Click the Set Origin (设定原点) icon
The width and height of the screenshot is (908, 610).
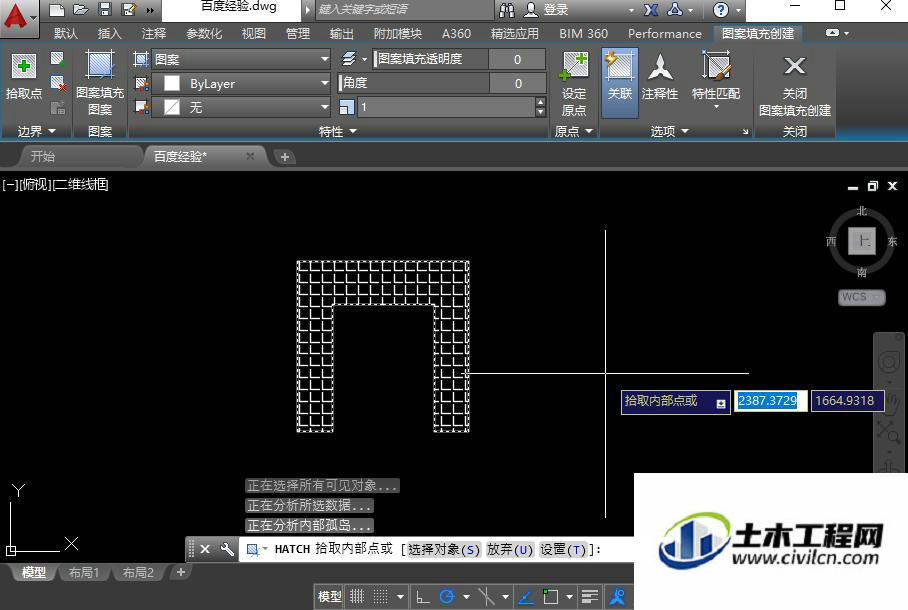coord(574,66)
